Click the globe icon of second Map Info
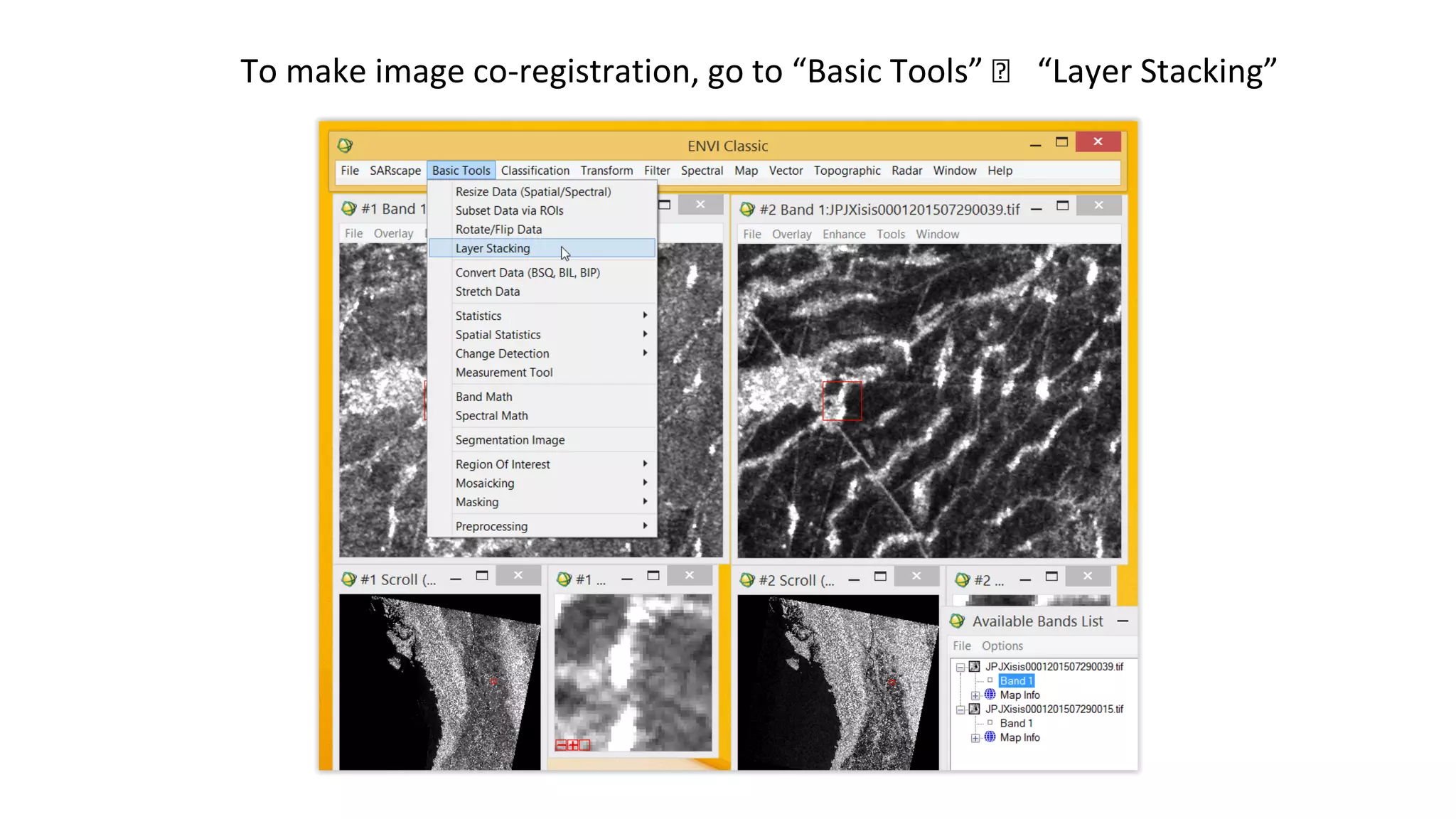Screen dimensions: 1456x819 990,737
